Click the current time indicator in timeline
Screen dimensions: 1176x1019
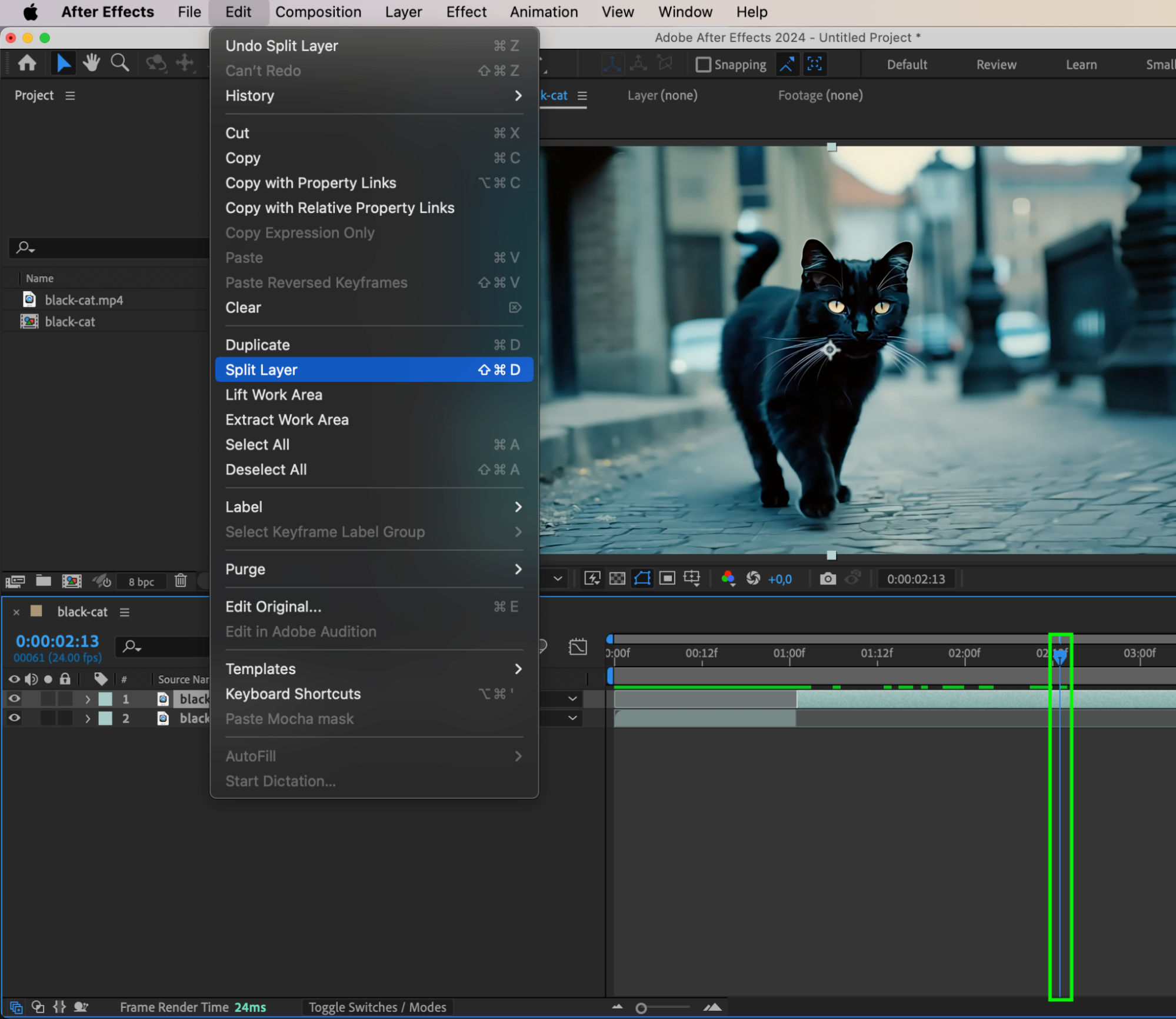1060,657
